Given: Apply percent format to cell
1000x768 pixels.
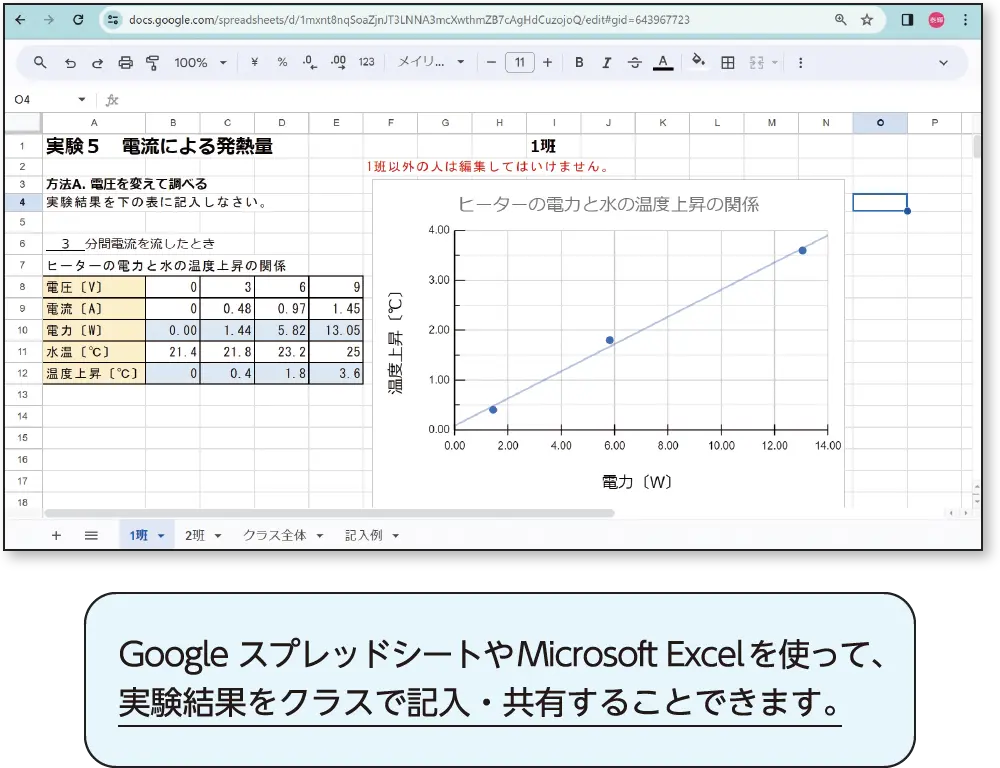Looking at the screenshot, I should pos(282,63).
